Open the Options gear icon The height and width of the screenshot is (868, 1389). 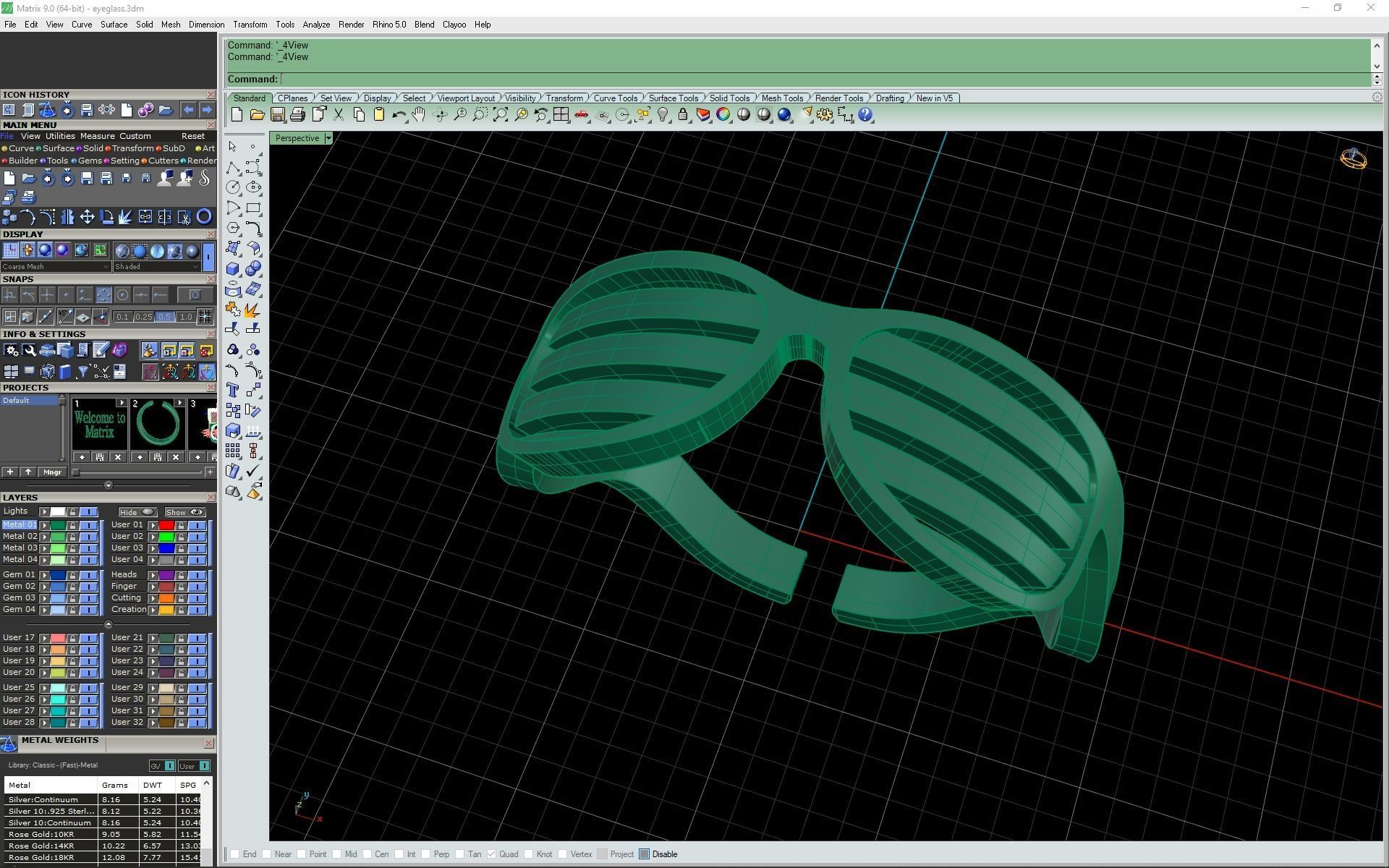[x=825, y=114]
